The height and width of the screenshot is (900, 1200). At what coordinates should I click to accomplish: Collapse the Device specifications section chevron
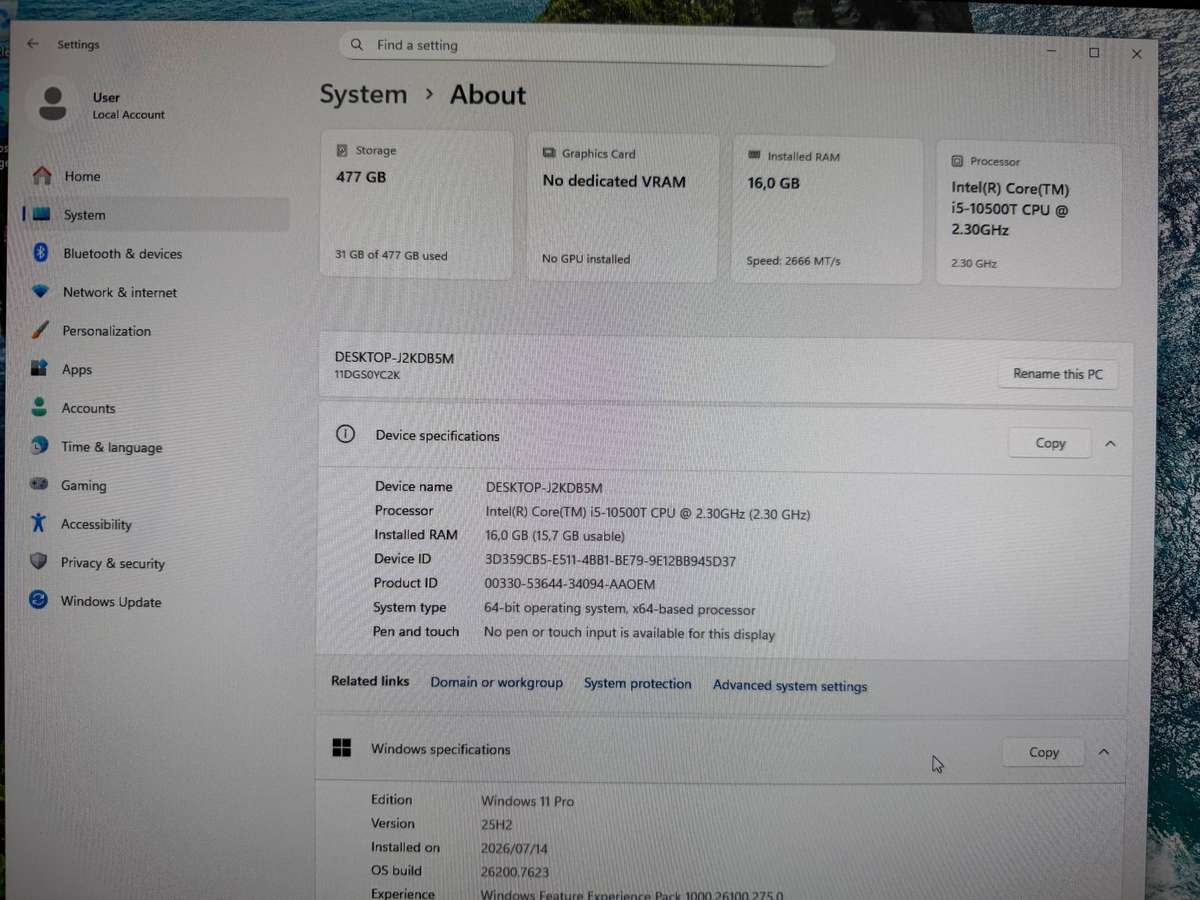point(1110,443)
